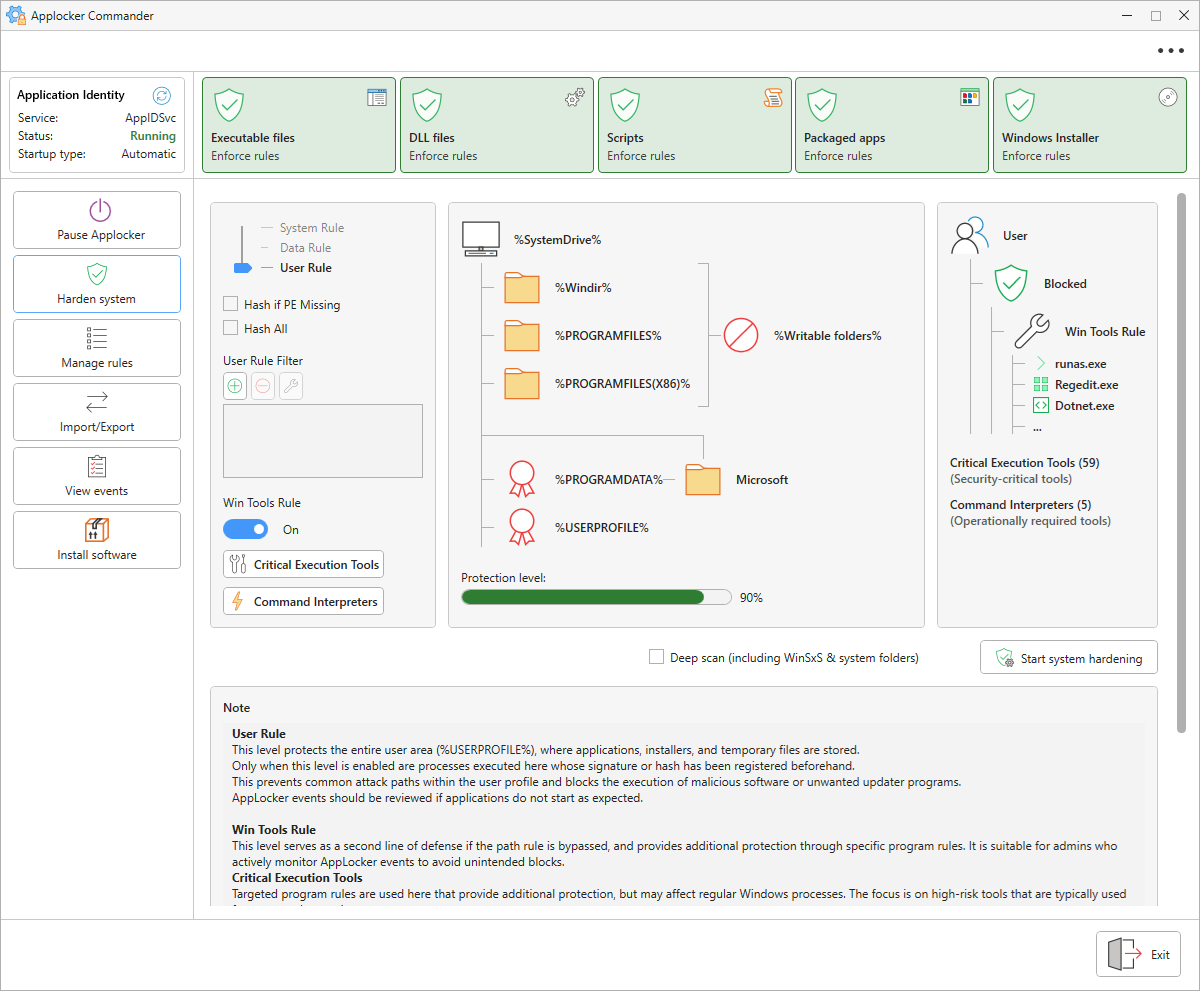
Task: Select the System Rule level
Action: click(x=312, y=228)
